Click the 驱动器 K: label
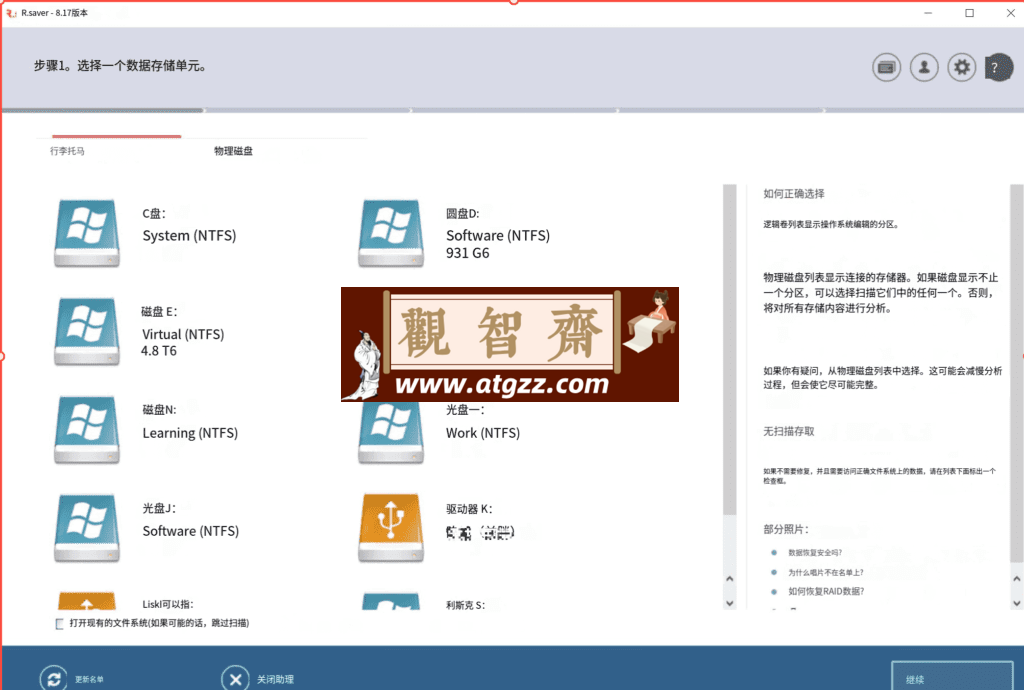This screenshot has width=1024, height=690. click(x=469, y=509)
